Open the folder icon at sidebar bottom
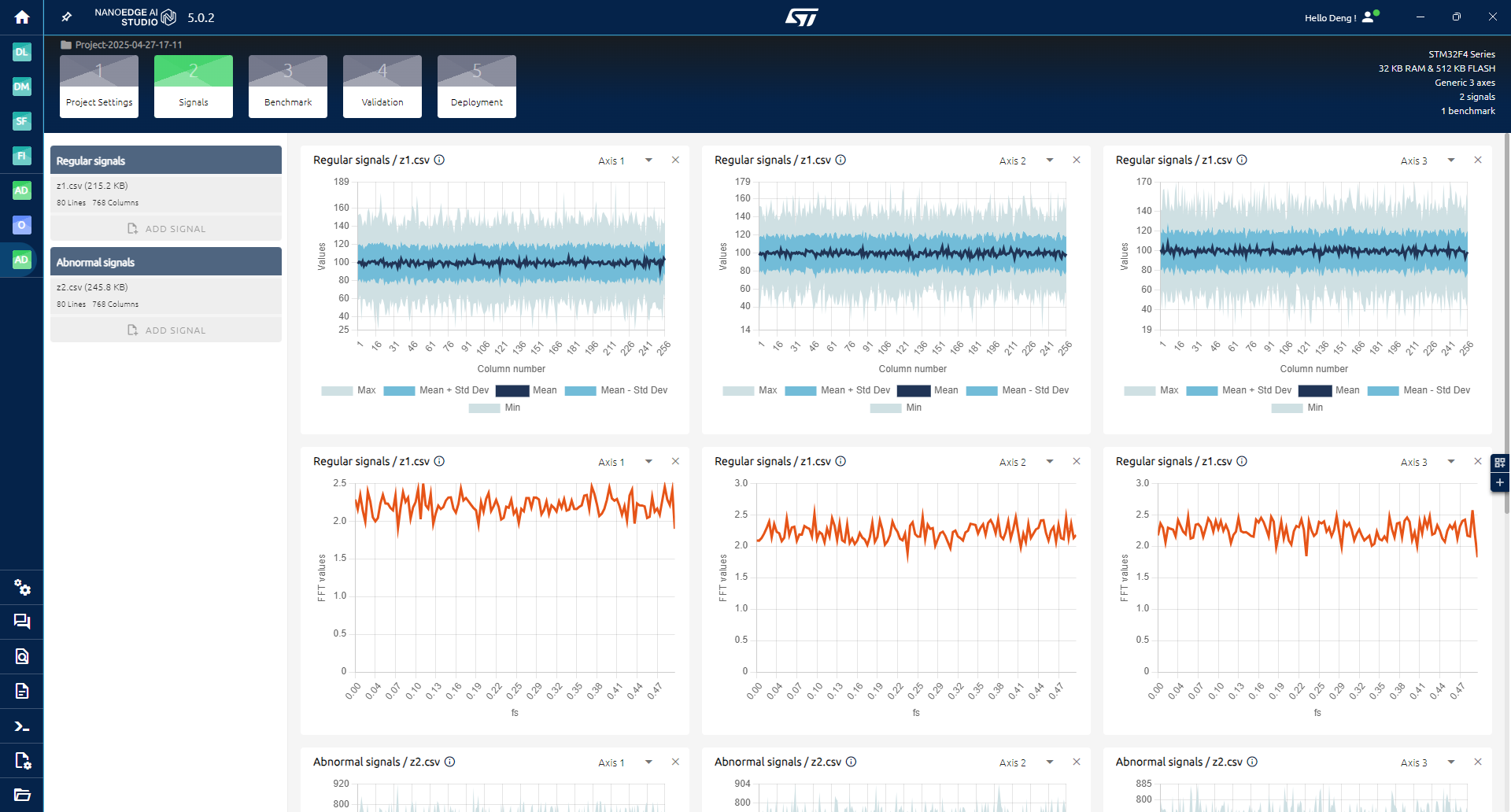This screenshot has width=1511, height=812. pyautogui.click(x=22, y=795)
